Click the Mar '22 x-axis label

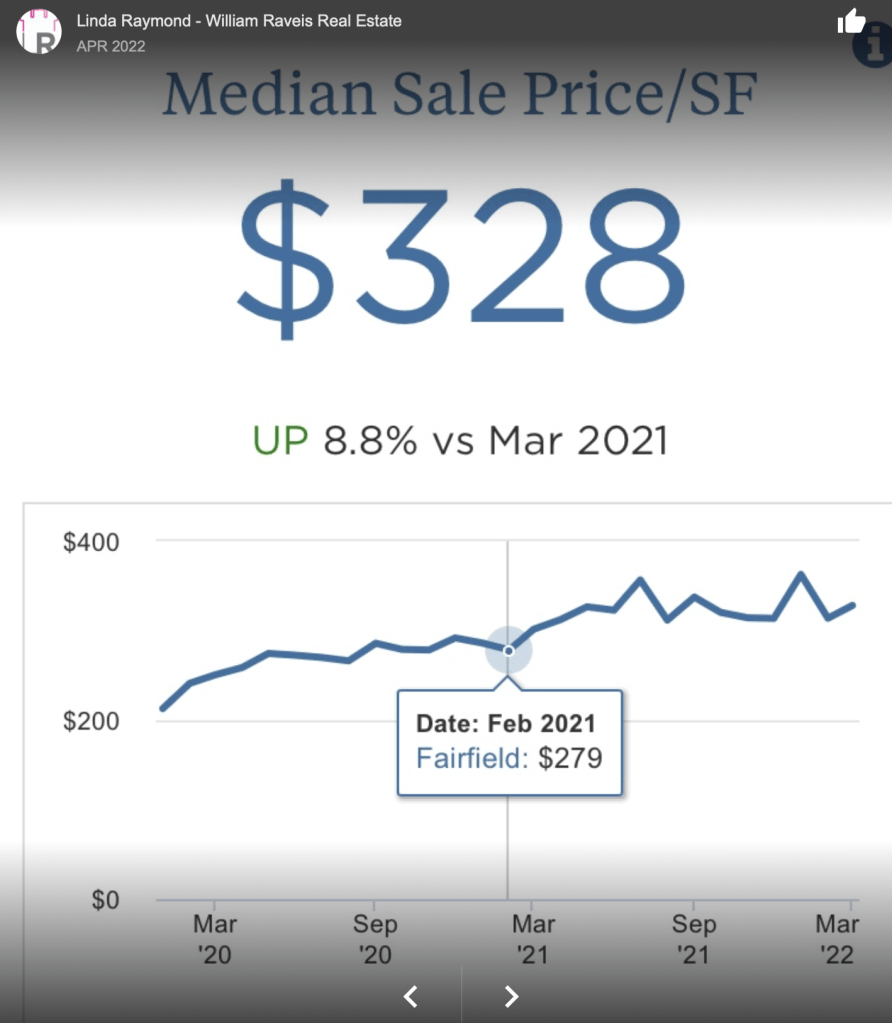click(836, 939)
